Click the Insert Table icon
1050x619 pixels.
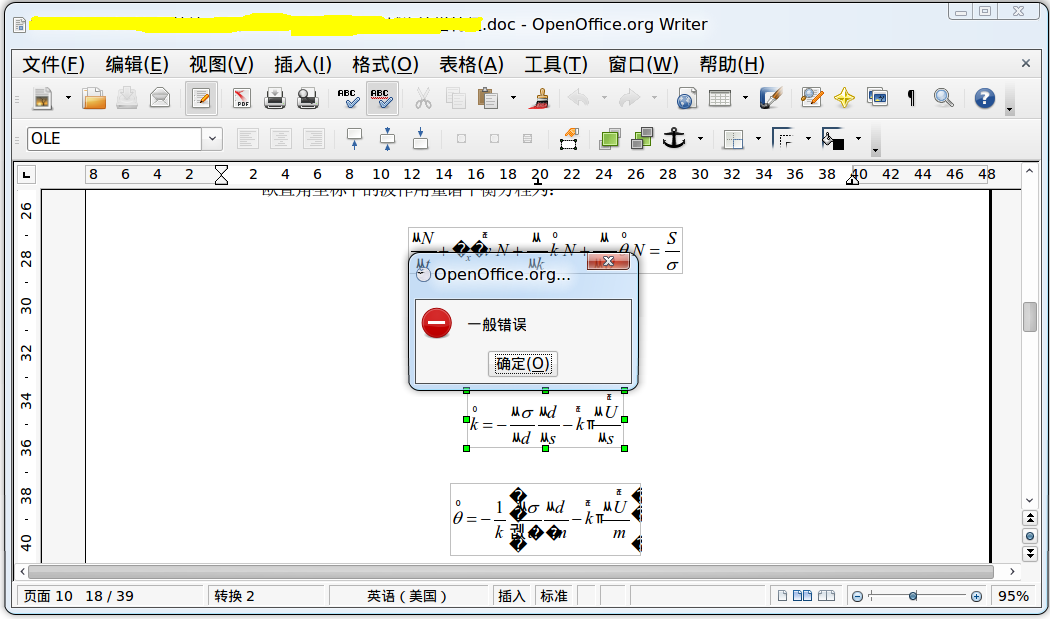tap(720, 98)
